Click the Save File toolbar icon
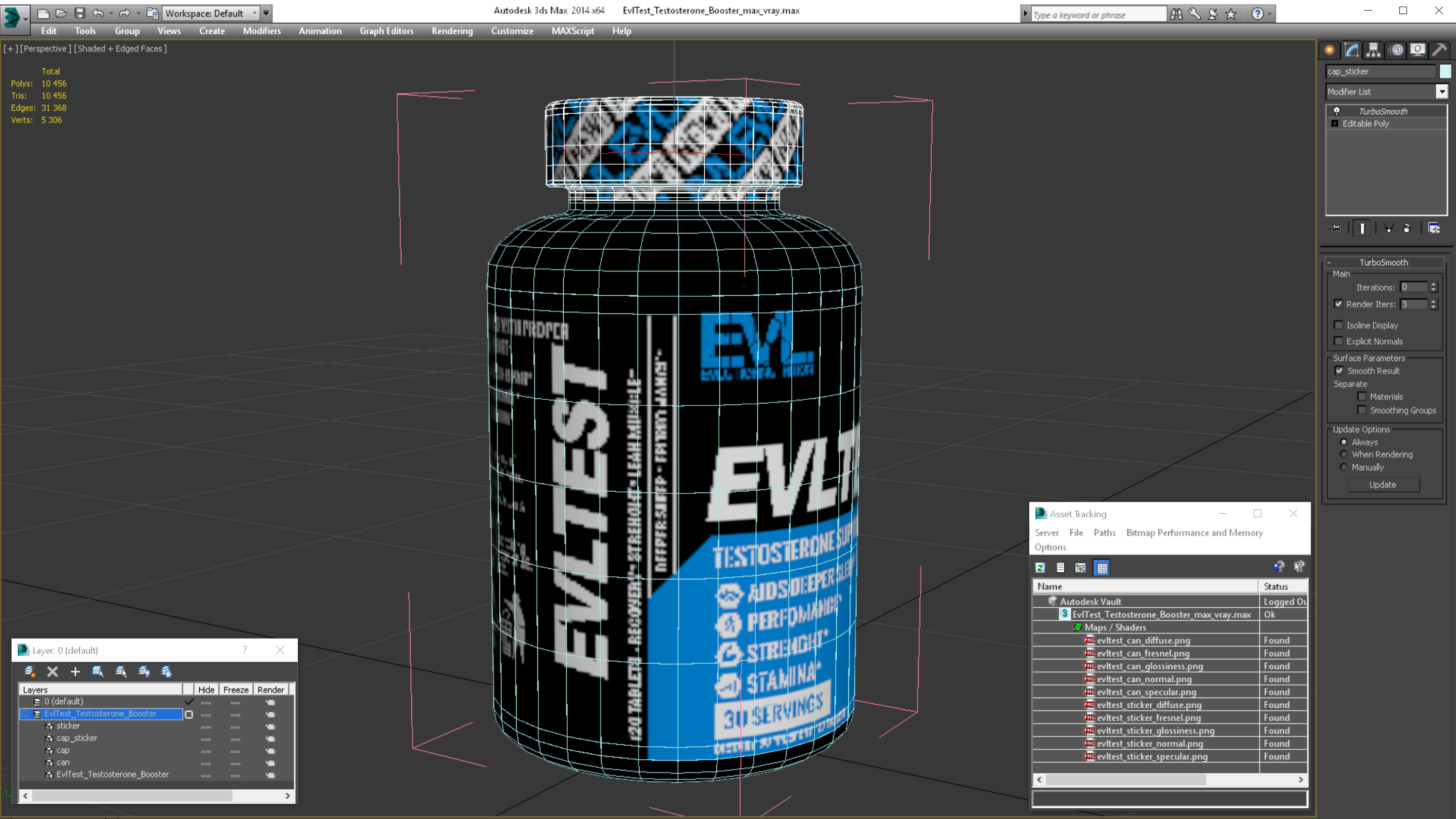1456x819 pixels. tap(80, 13)
